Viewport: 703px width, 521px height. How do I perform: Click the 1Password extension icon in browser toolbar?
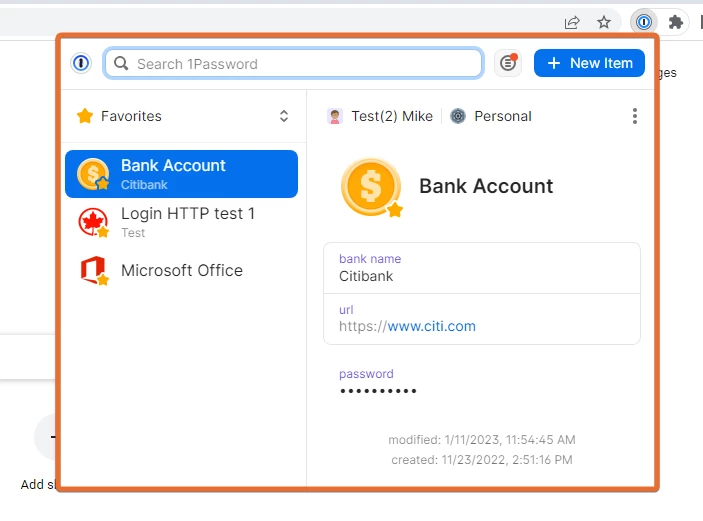644,22
